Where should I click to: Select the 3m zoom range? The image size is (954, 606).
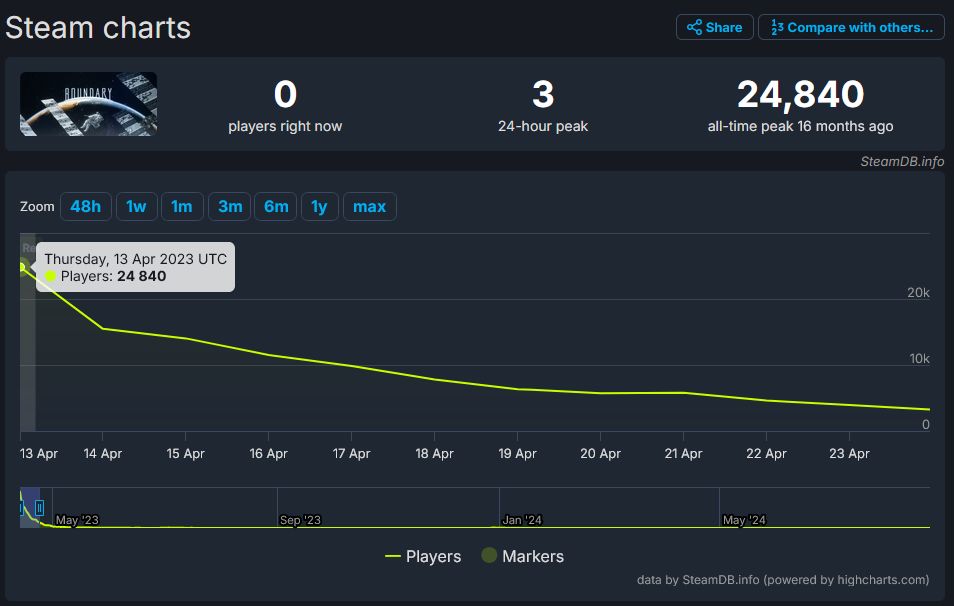click(x=230, y=206)
